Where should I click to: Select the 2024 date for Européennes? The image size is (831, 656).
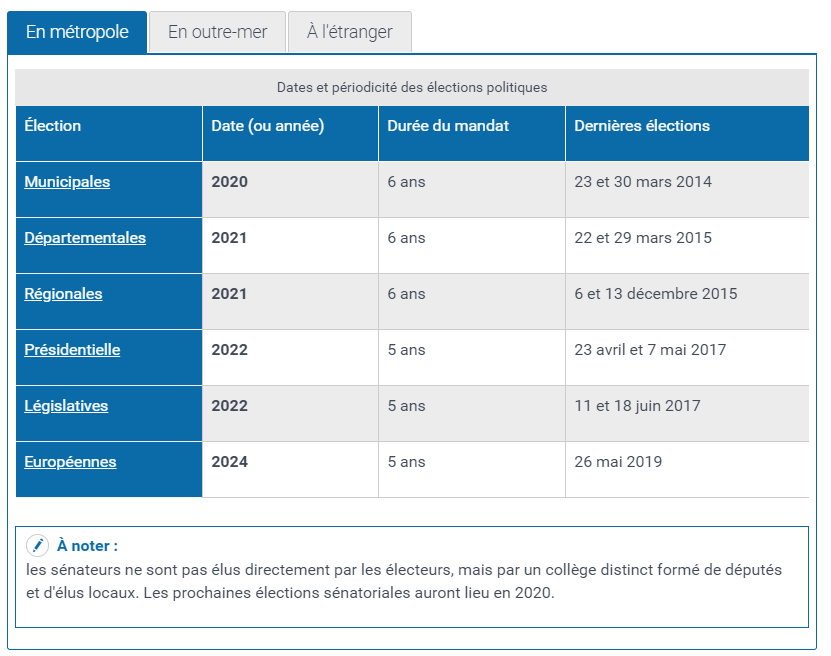(x=290, y=470)
